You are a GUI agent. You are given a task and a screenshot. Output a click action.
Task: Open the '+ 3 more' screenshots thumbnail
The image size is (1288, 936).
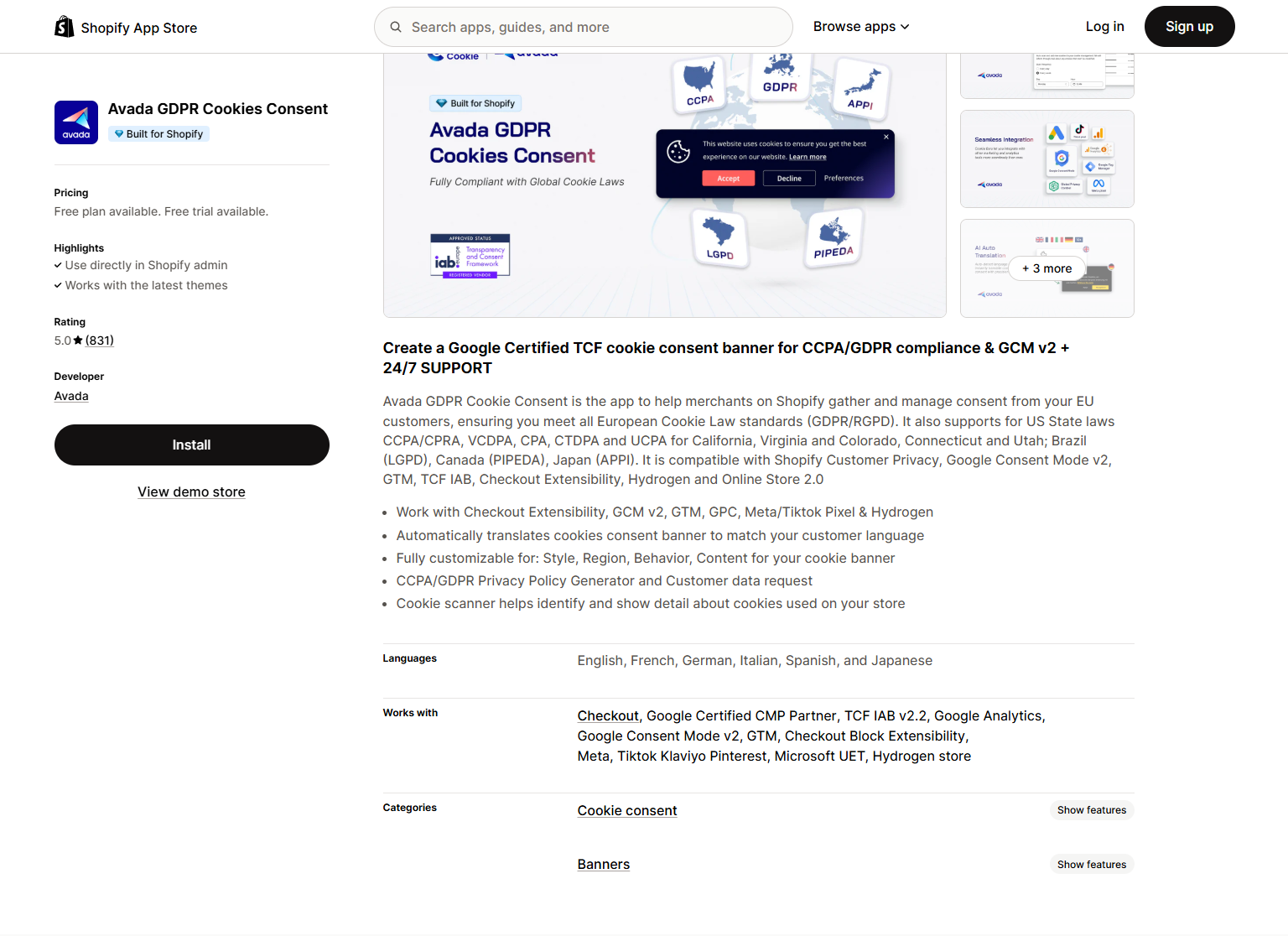coord(1046,268)
